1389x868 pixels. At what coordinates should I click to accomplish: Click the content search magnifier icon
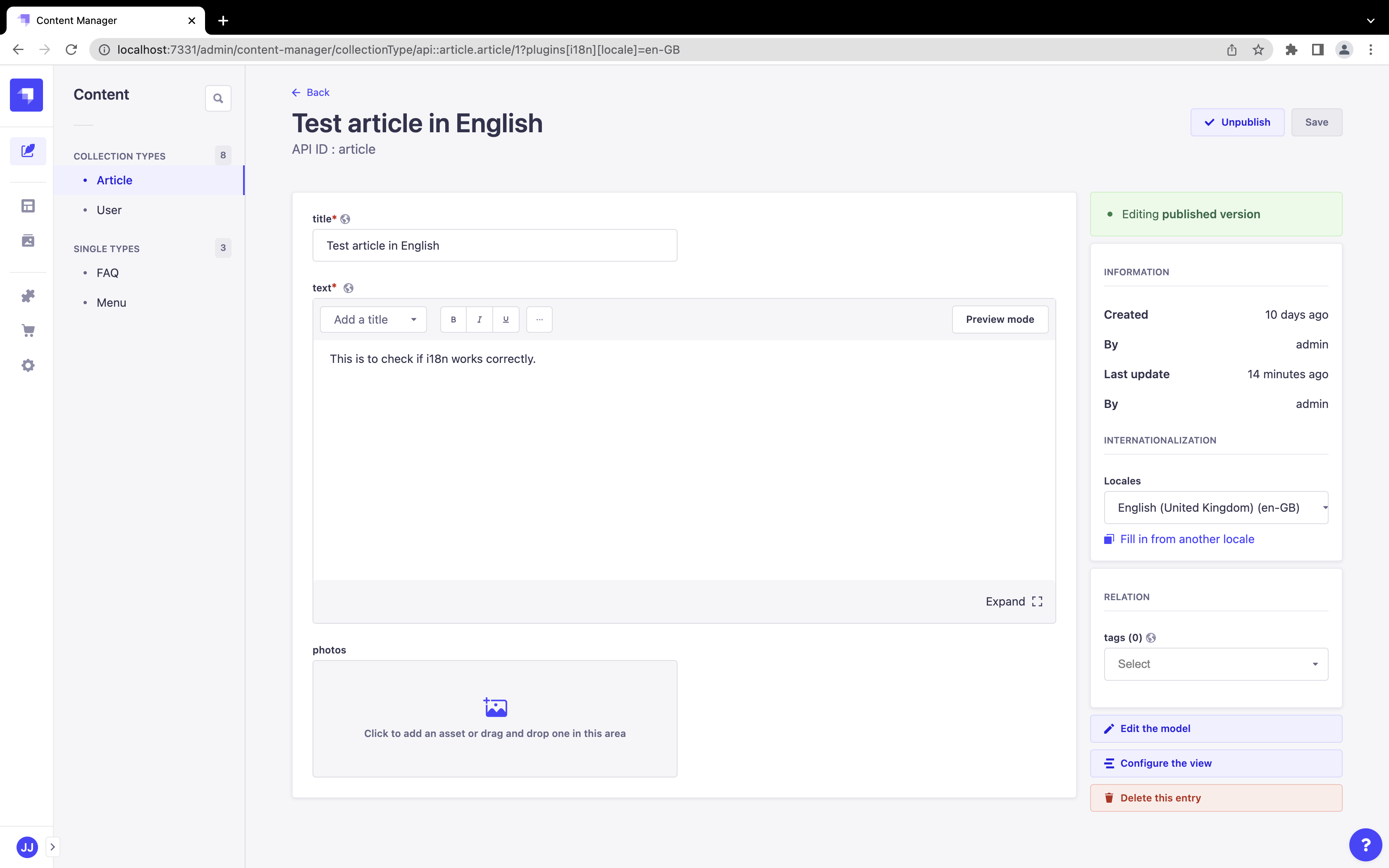218,98
